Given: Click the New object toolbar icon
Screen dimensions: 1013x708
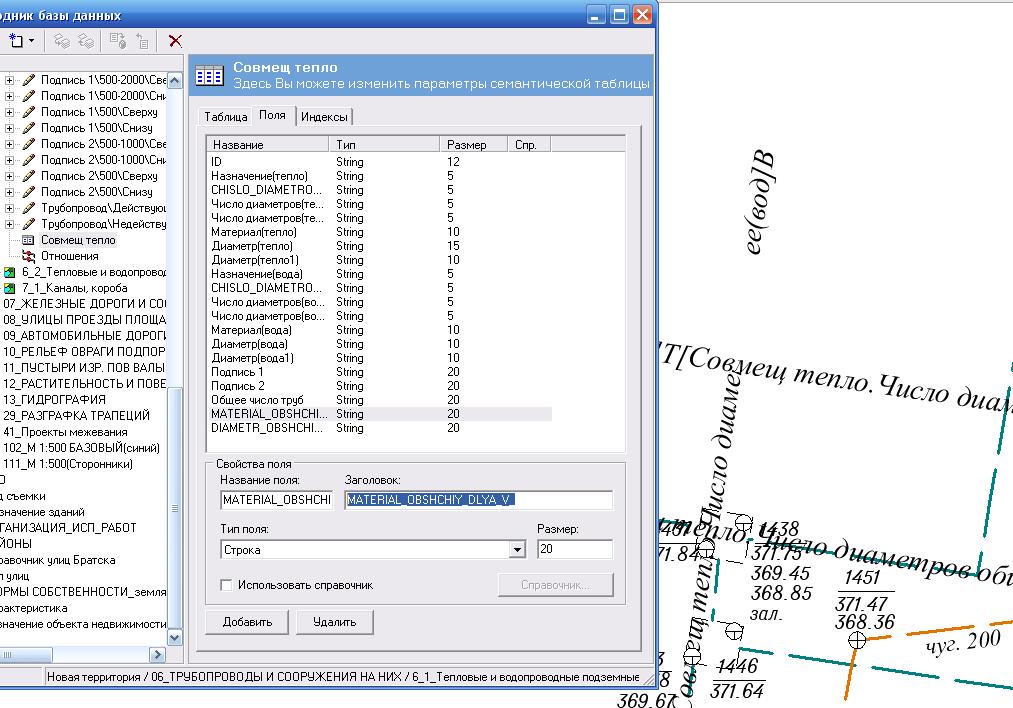Looking at the screenshot, I should click(x=16, y=41).
